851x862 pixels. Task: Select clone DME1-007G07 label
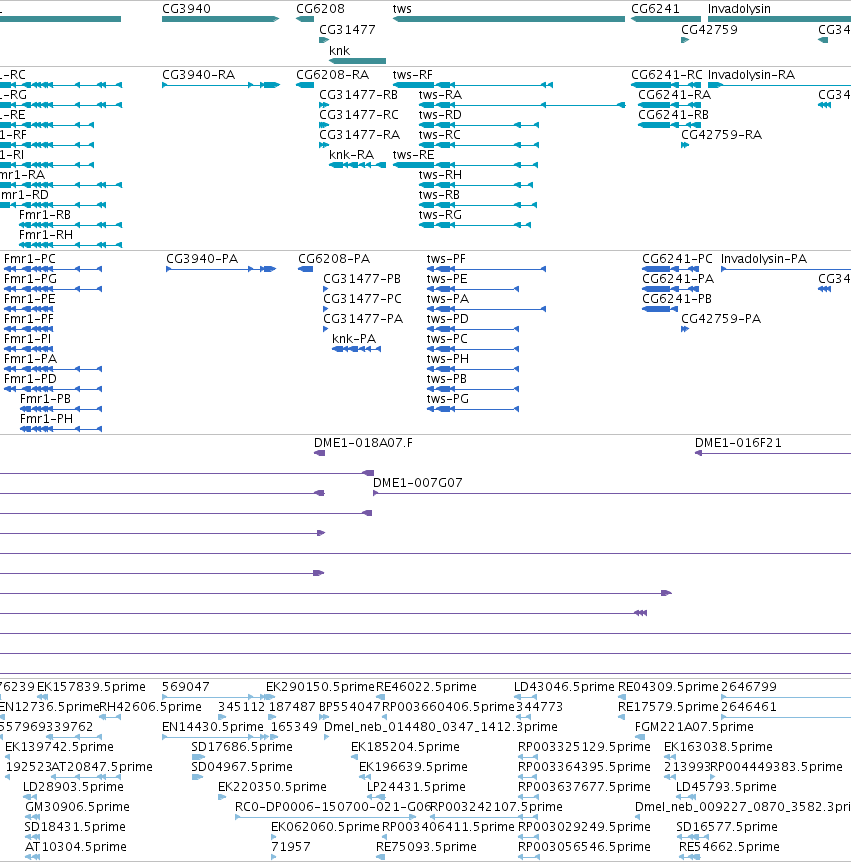(x=418, y=483)
